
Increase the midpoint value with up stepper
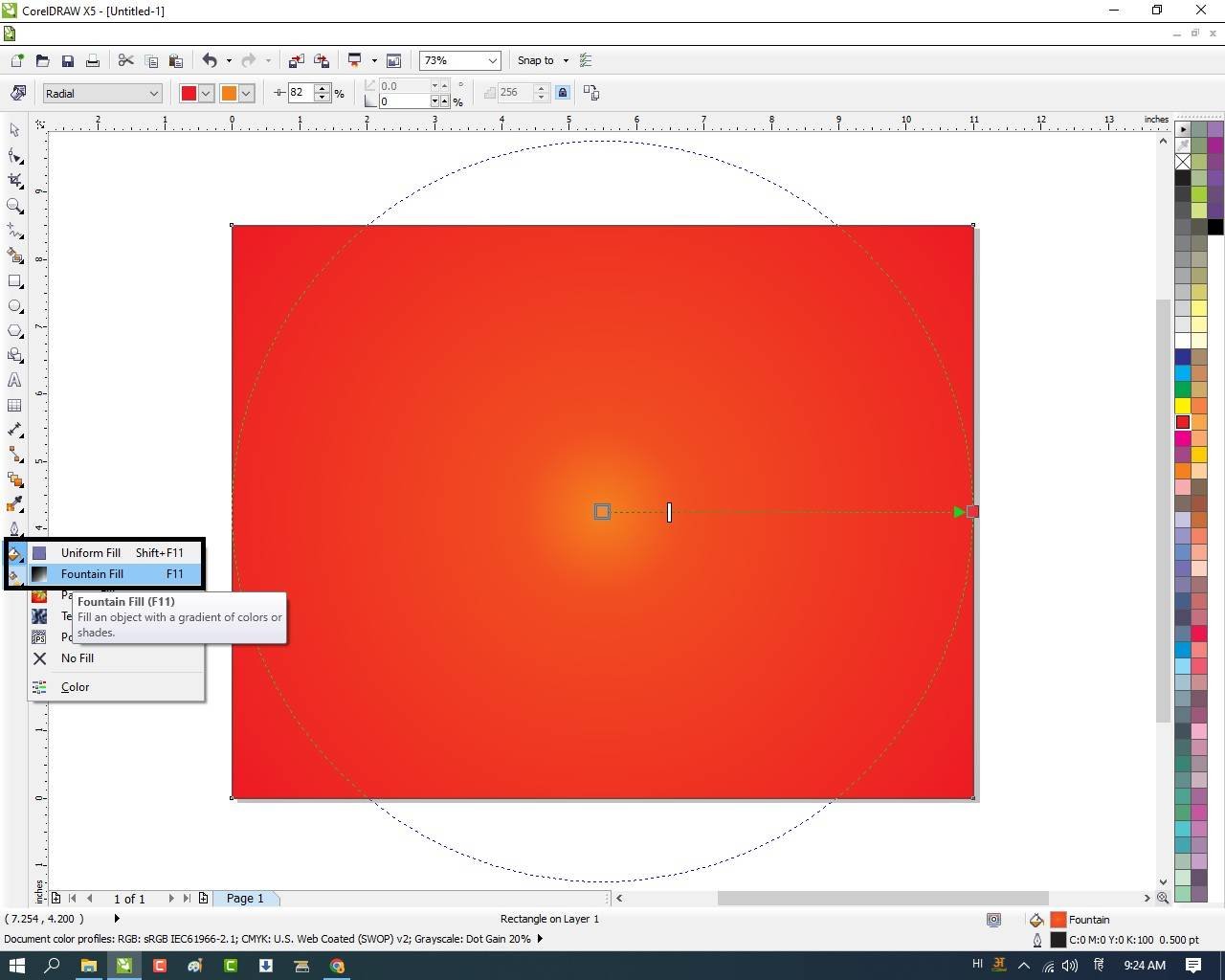click(323, 88)
